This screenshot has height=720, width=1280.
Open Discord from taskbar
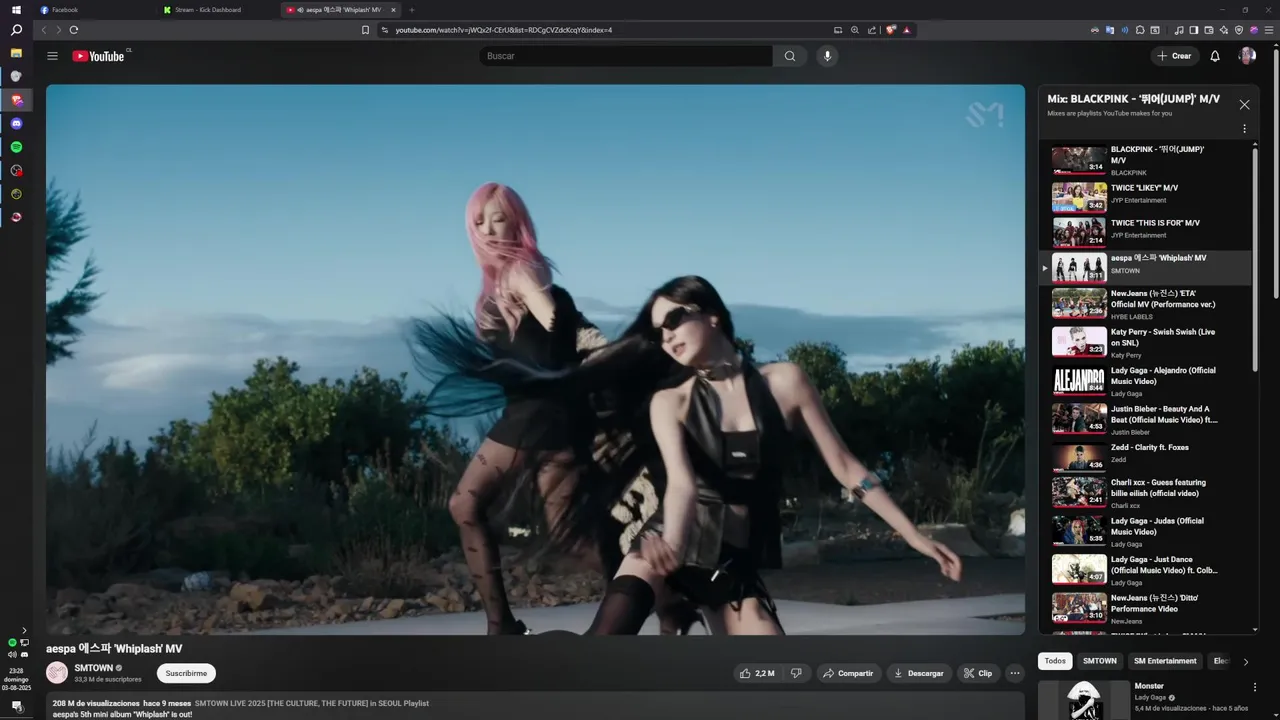tap(16, 123)
